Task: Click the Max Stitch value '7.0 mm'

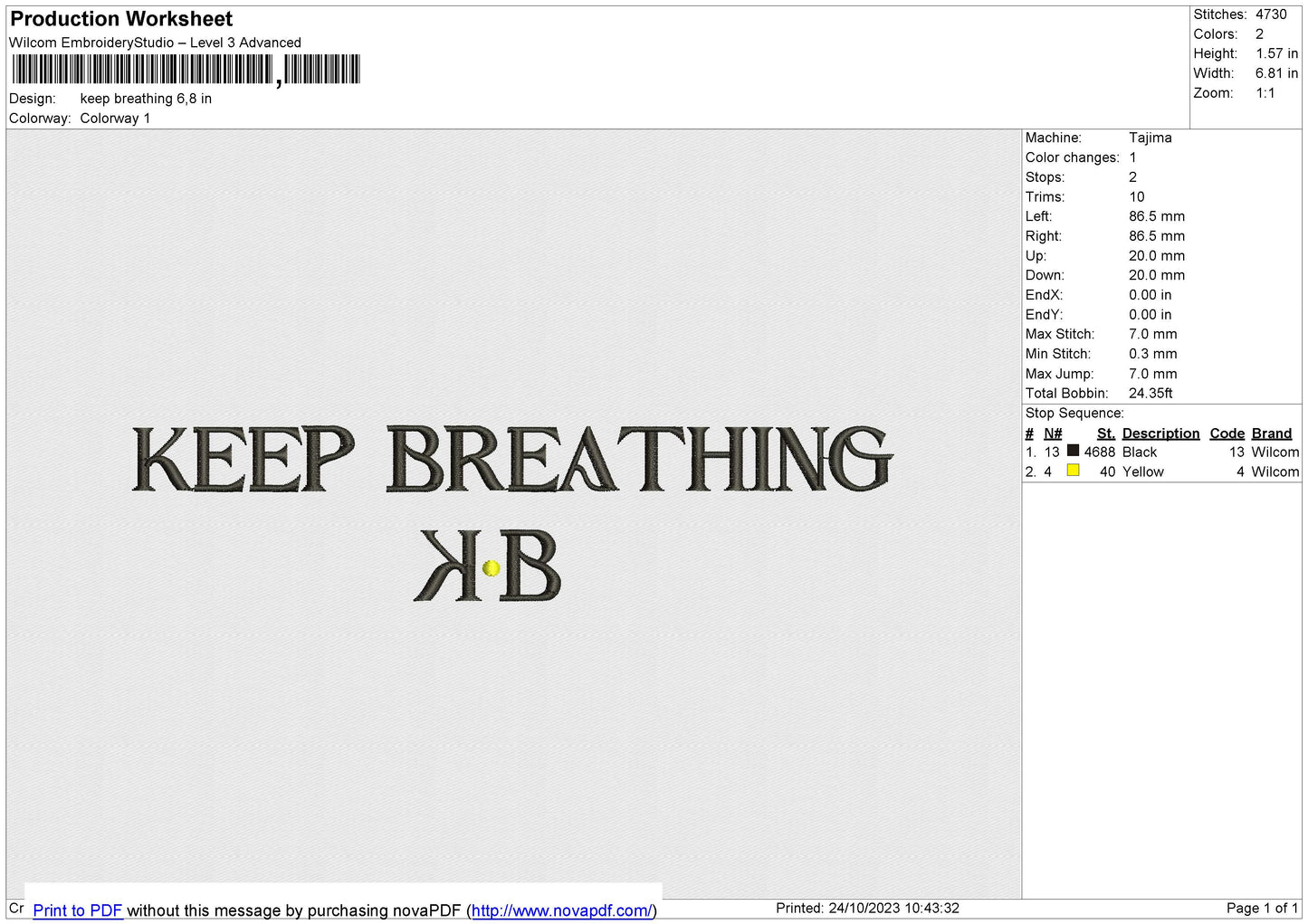Action: (1152, 334)
